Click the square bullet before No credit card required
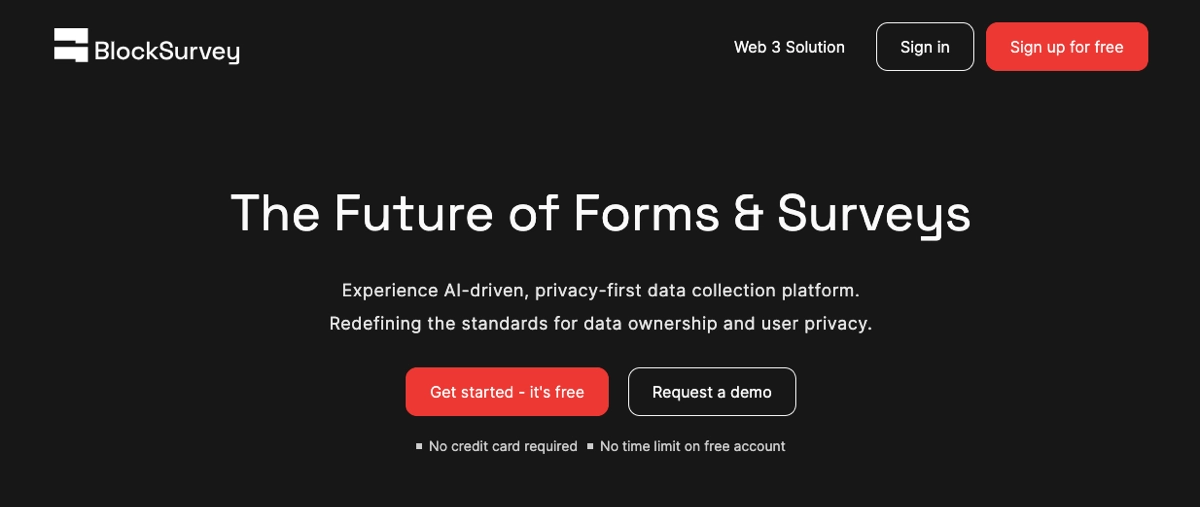This screenshot has height=507, width=1200. (x=419, y=446)
